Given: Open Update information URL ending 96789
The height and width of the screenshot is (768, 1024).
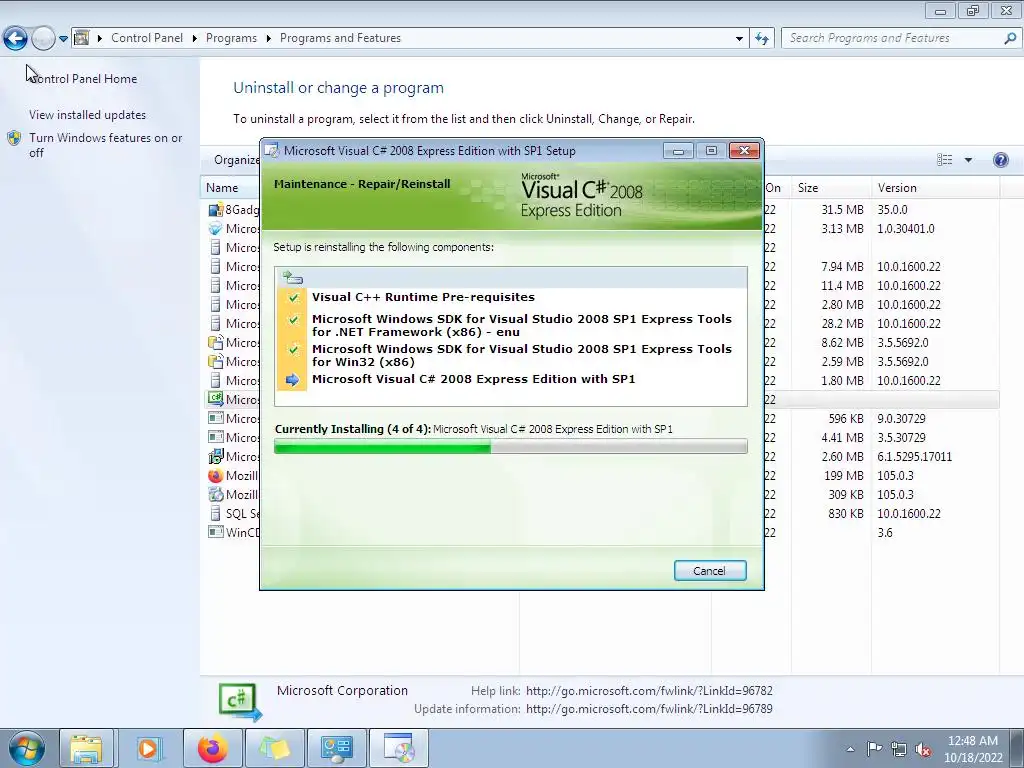Looking at the screenshot, I should [649, 709].
